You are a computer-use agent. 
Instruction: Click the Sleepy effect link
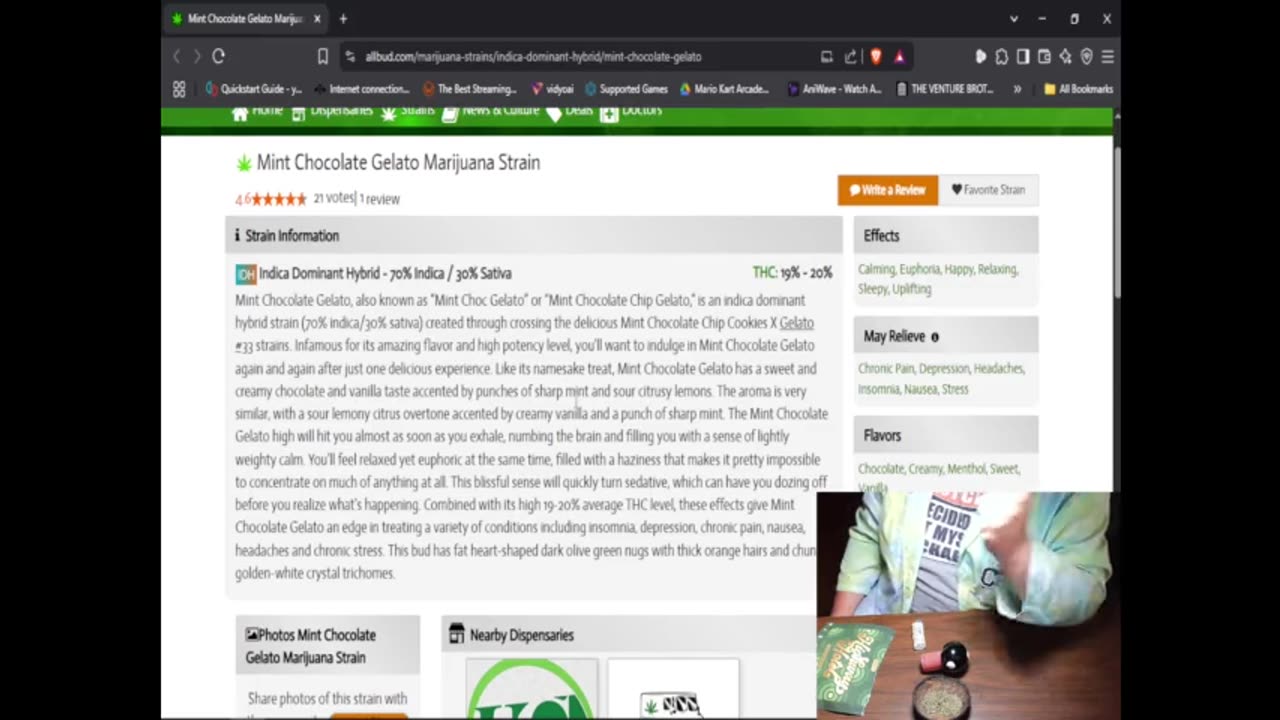873,289
